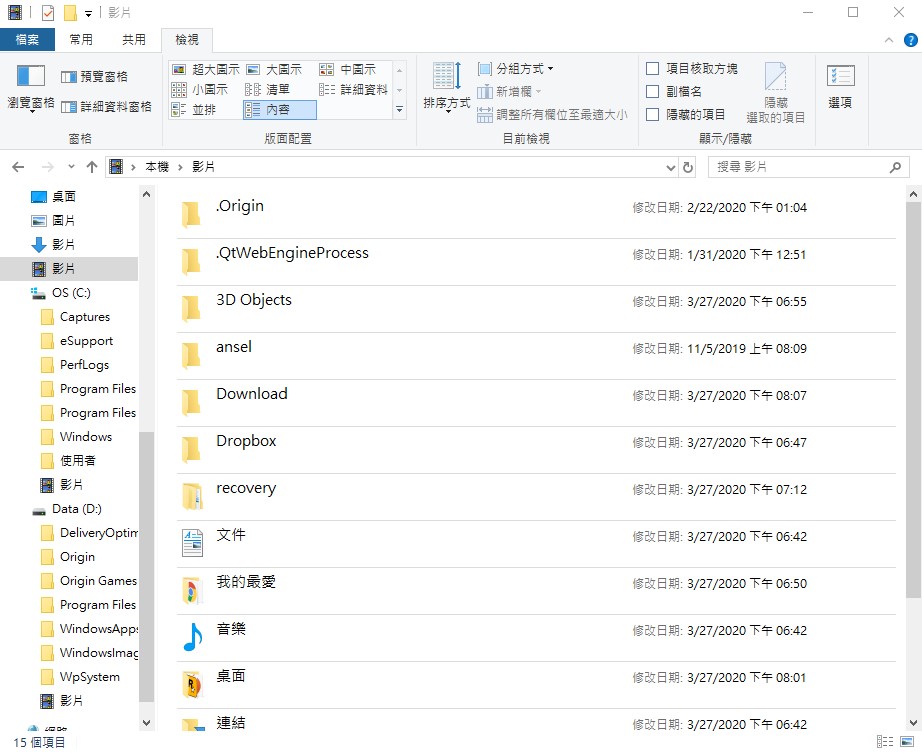Open the 3D Objects folder
922x753 pixels.
(536, 309)
